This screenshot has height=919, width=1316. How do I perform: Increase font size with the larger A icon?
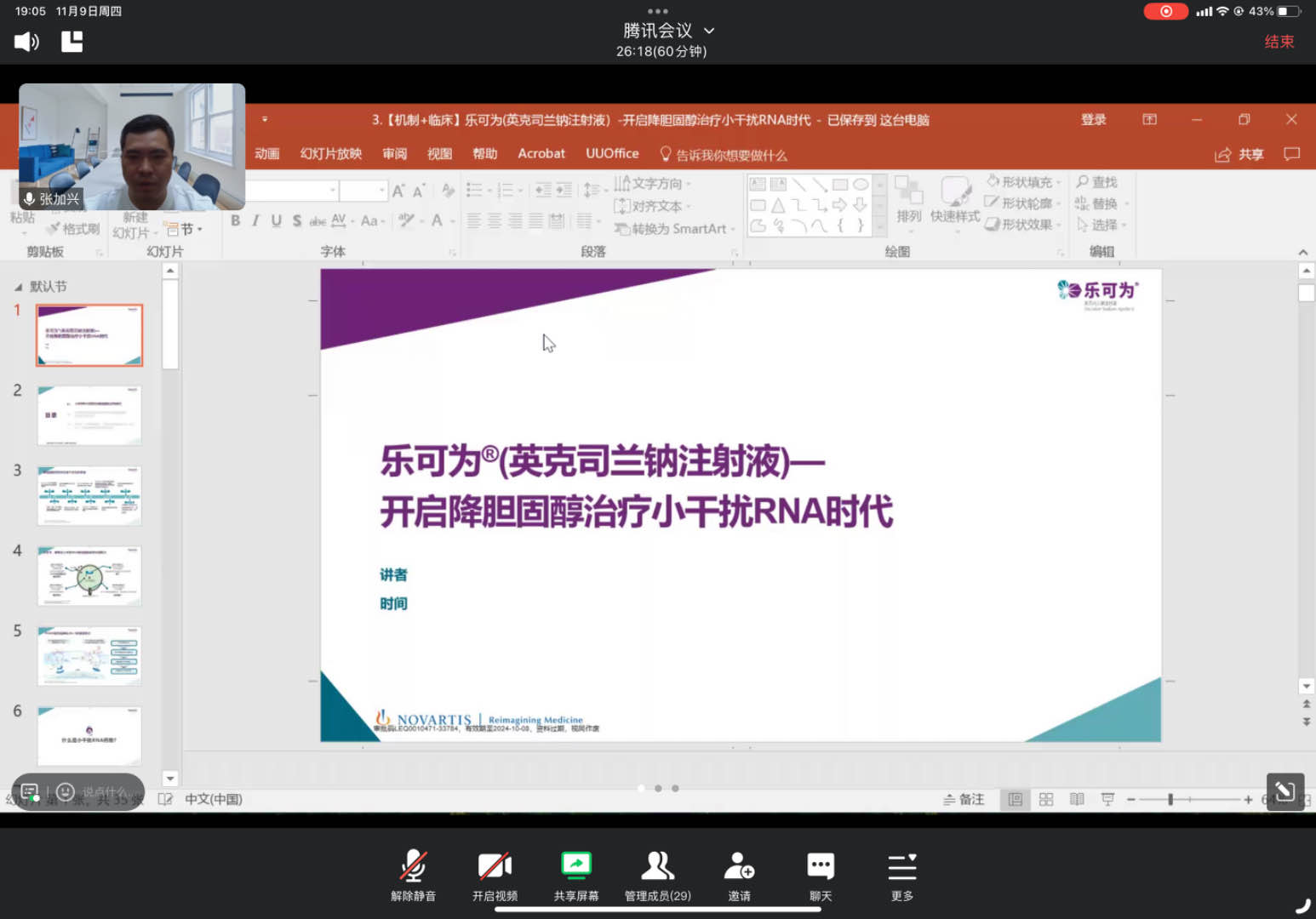(x=398, y=191)
